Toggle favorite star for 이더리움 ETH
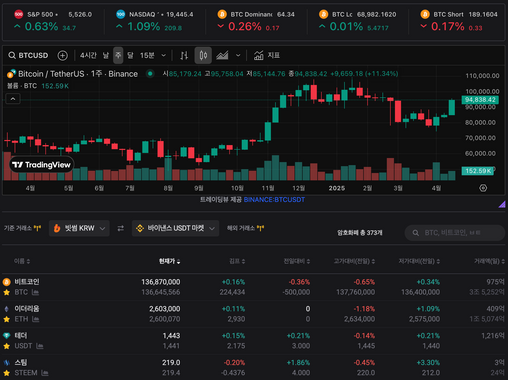The width and height of the screenshot is (508, 380). 6,319
